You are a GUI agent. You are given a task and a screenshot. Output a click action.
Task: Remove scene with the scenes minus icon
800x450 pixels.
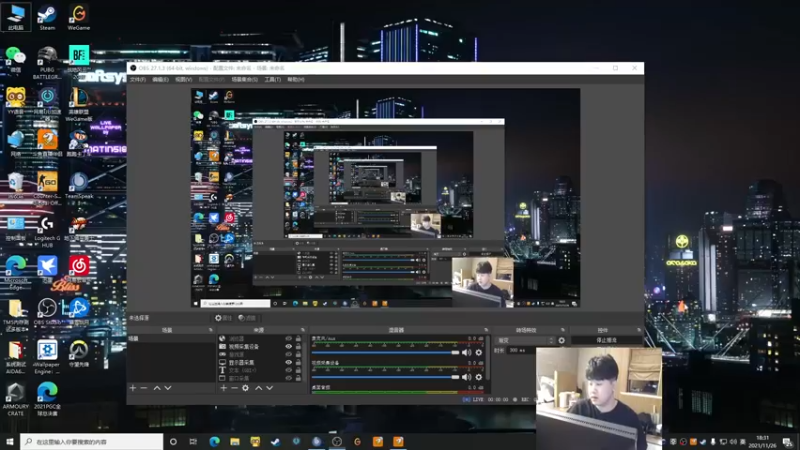144,388
